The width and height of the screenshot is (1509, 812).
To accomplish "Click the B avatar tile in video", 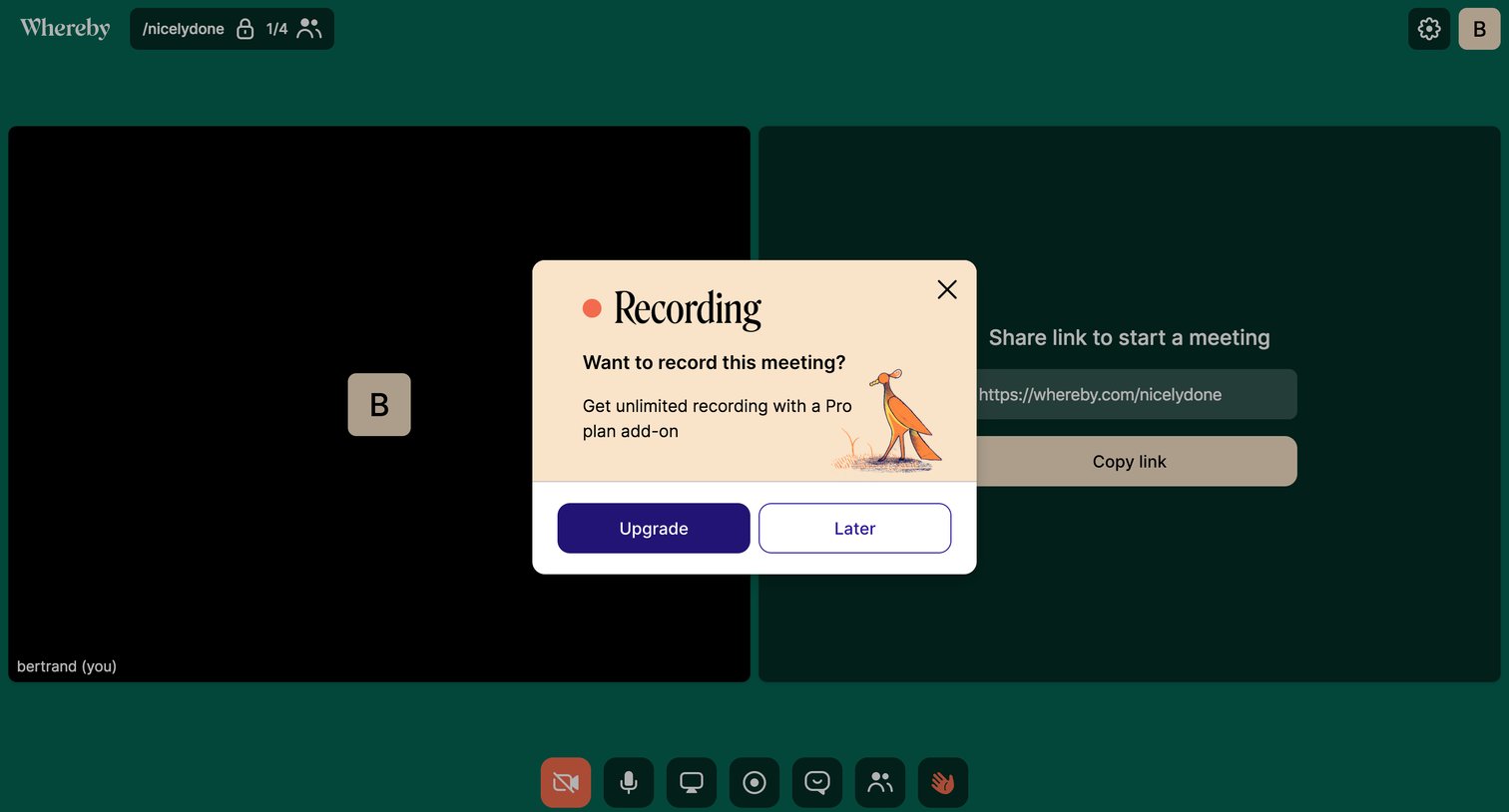I will tap(379, 404).
